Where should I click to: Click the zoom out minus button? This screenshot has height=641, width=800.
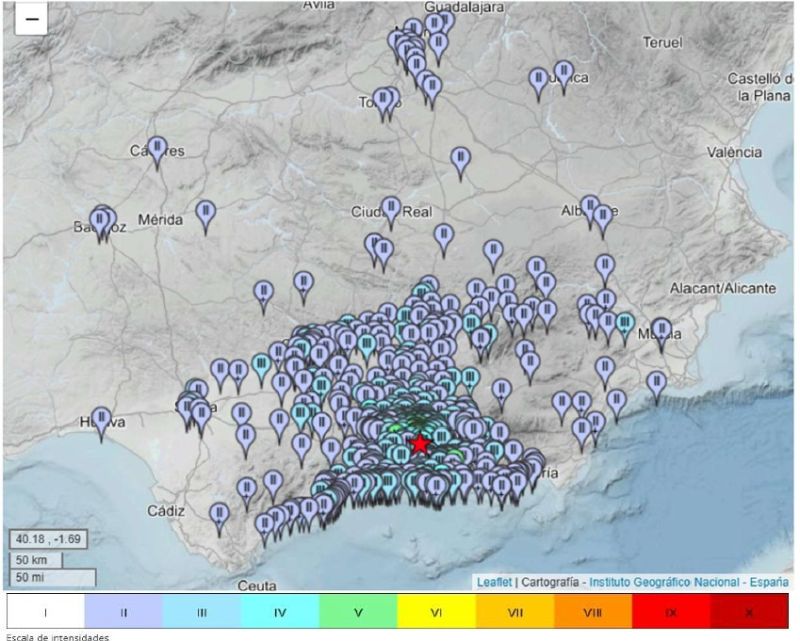31,19
